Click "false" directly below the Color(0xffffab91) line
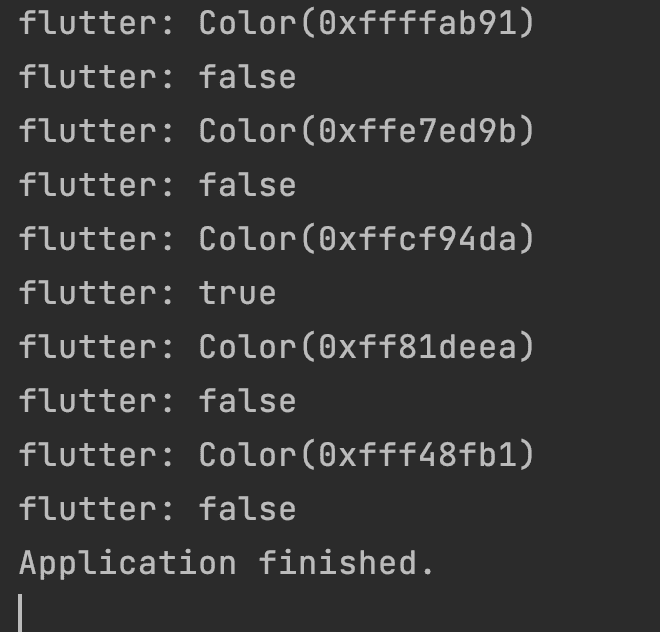 (x=247, y=77)
